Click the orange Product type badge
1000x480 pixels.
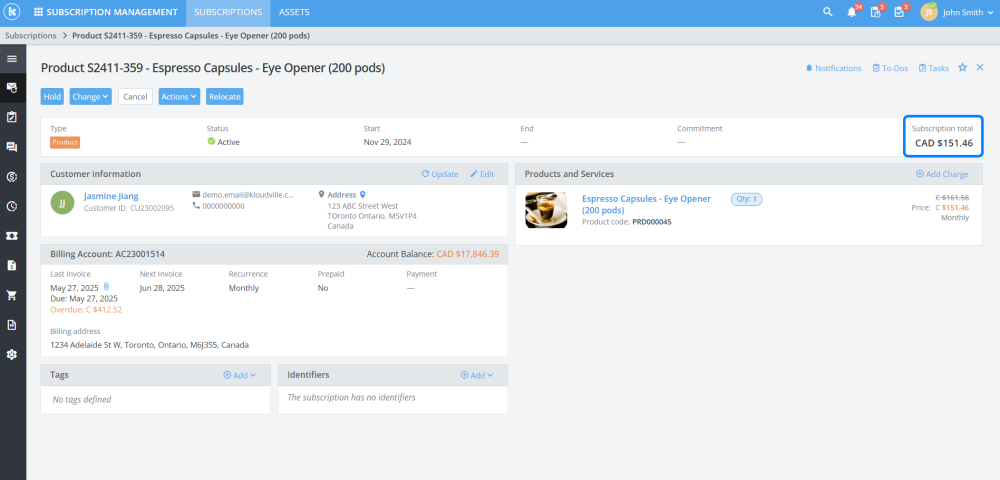pyautogui.click(x=65, y=142)
